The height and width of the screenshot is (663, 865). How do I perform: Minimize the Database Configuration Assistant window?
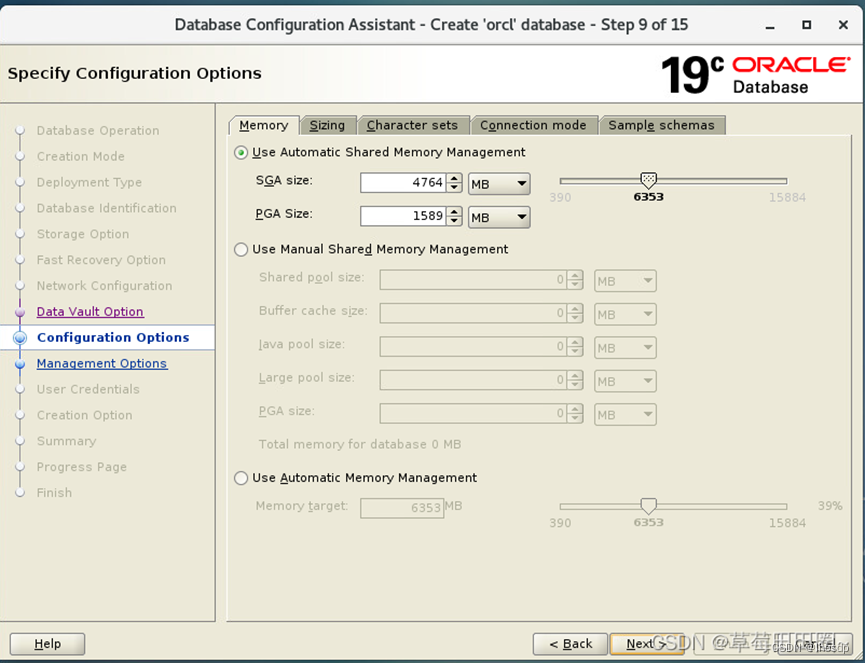(770, 25)
